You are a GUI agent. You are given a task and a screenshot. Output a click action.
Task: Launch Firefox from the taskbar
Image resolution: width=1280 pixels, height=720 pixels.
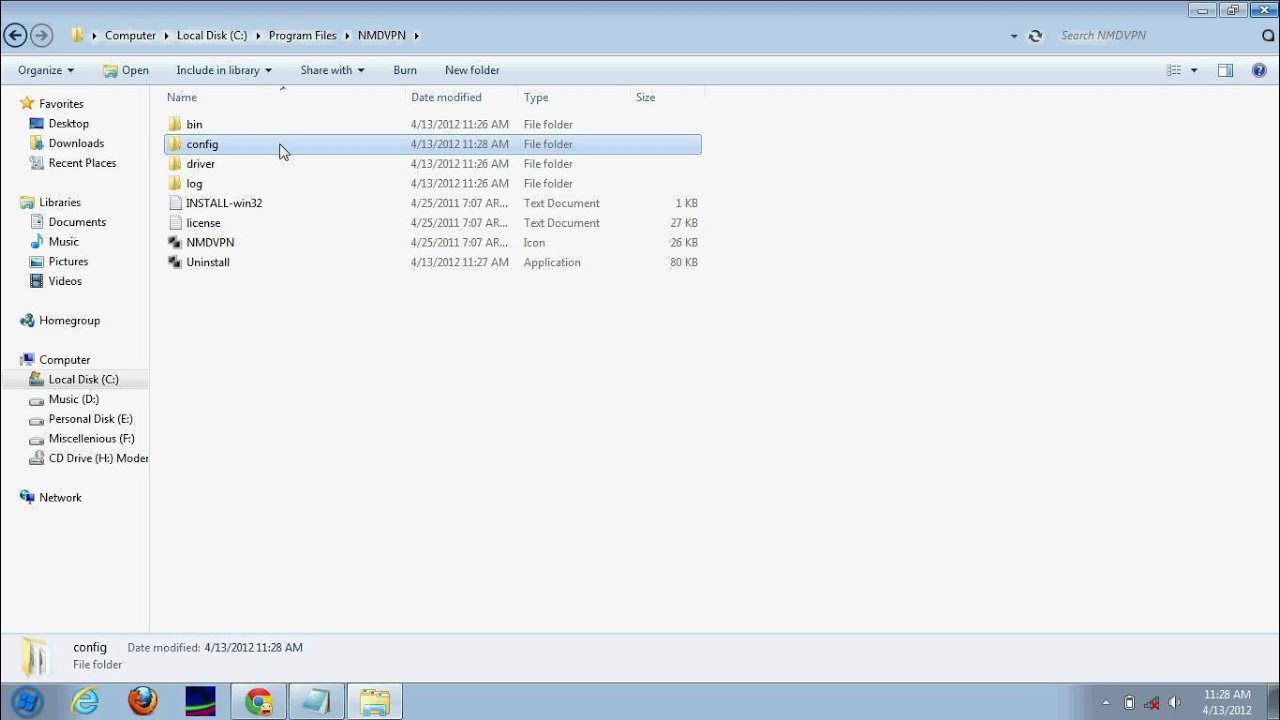pos(143,702)
